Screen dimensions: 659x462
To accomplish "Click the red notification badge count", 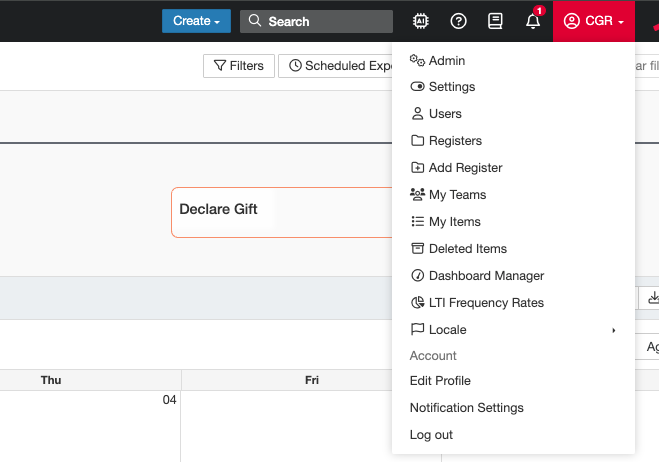I will click(x=539, y=11).
